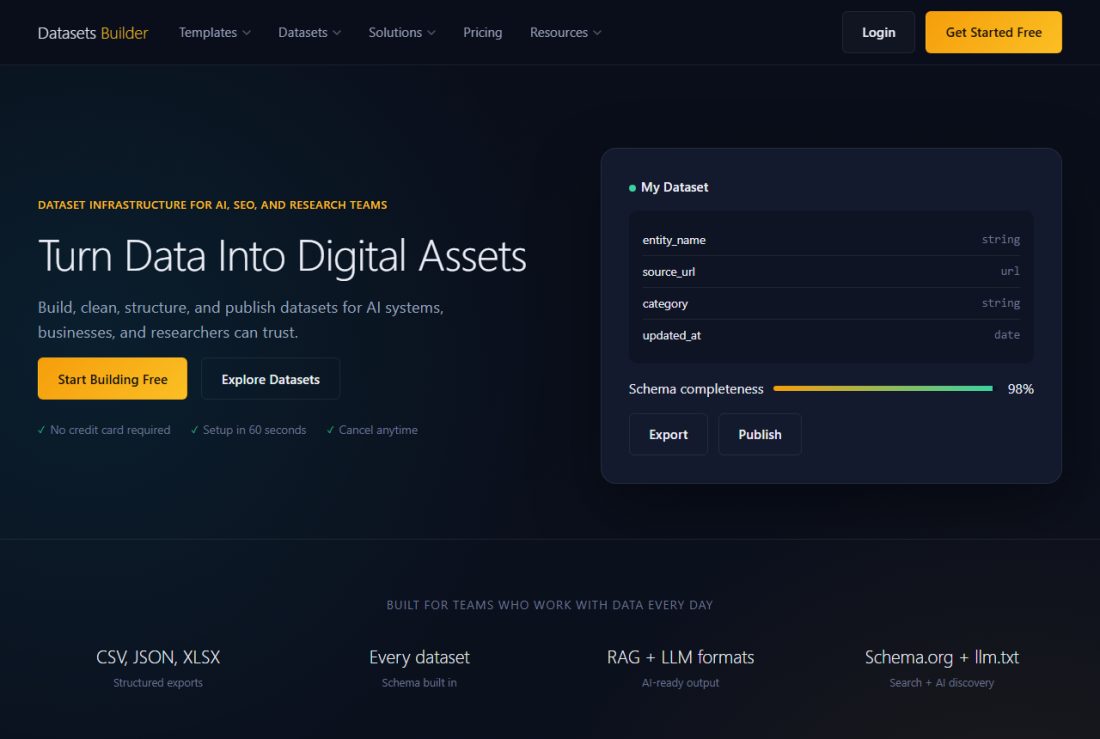Click the 'date' type label

click(1007, 335)
